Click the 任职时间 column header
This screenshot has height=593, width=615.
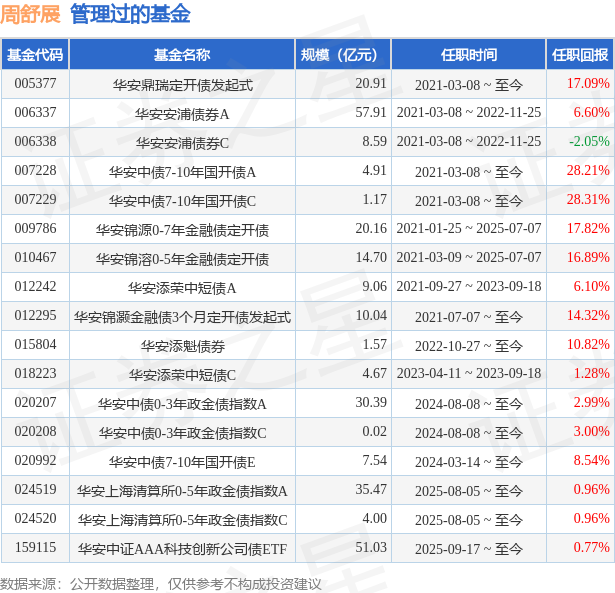point(468,55)
